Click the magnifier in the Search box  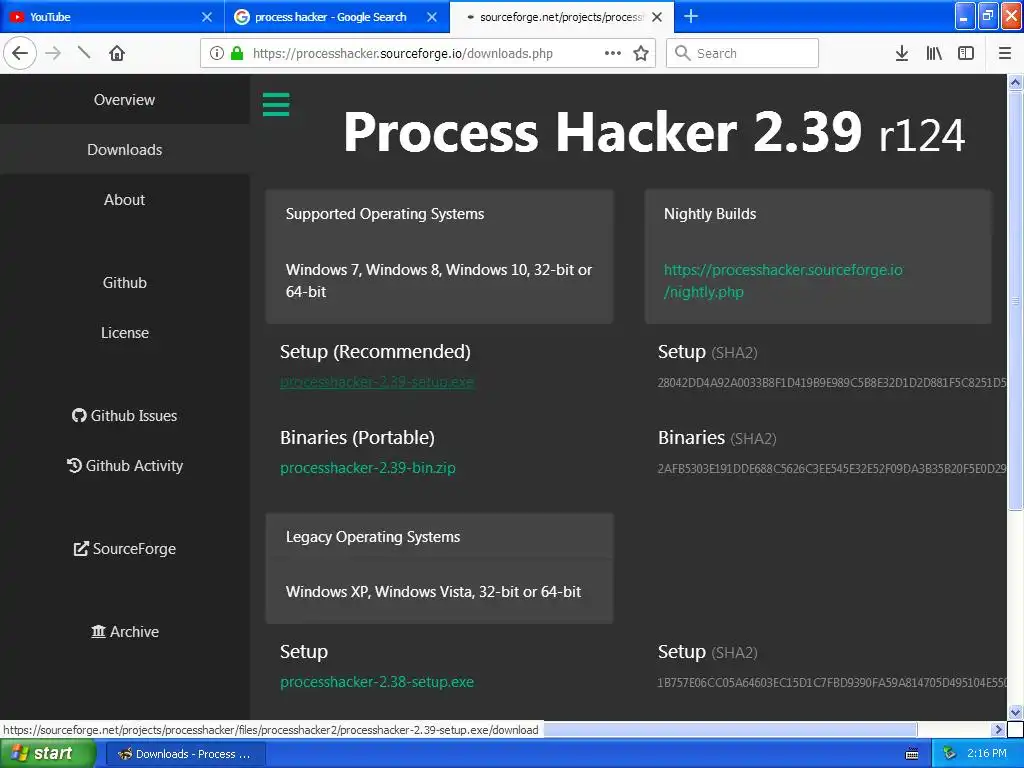682,53
